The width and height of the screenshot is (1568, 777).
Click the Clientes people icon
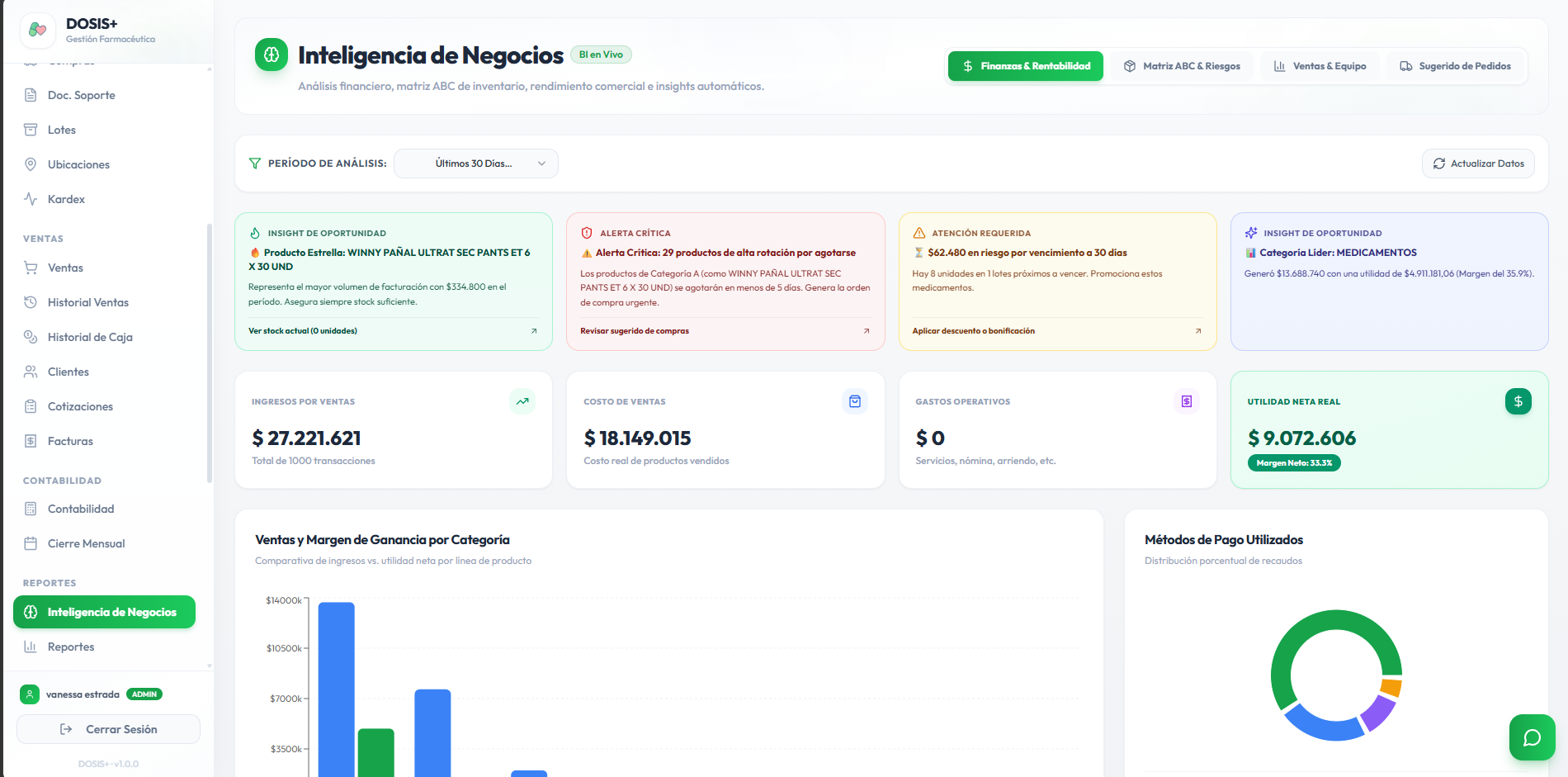31,372
